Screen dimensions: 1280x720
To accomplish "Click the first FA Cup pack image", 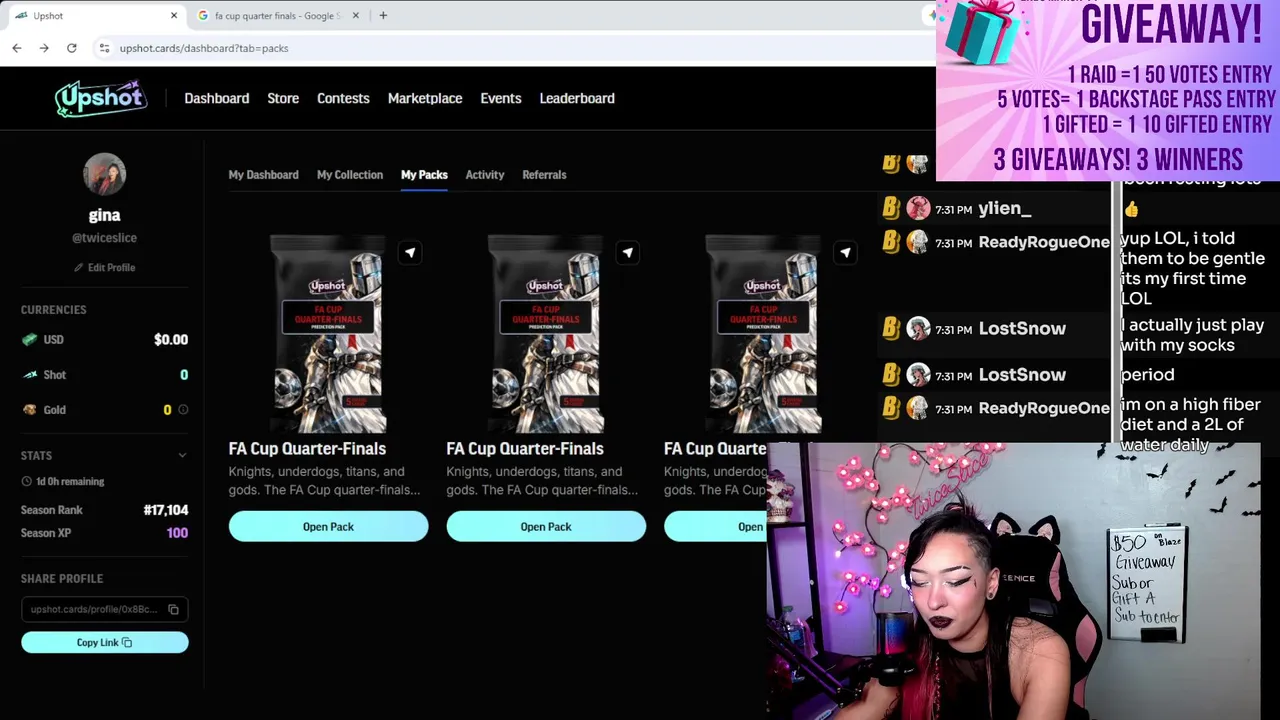I will (328, 334).
